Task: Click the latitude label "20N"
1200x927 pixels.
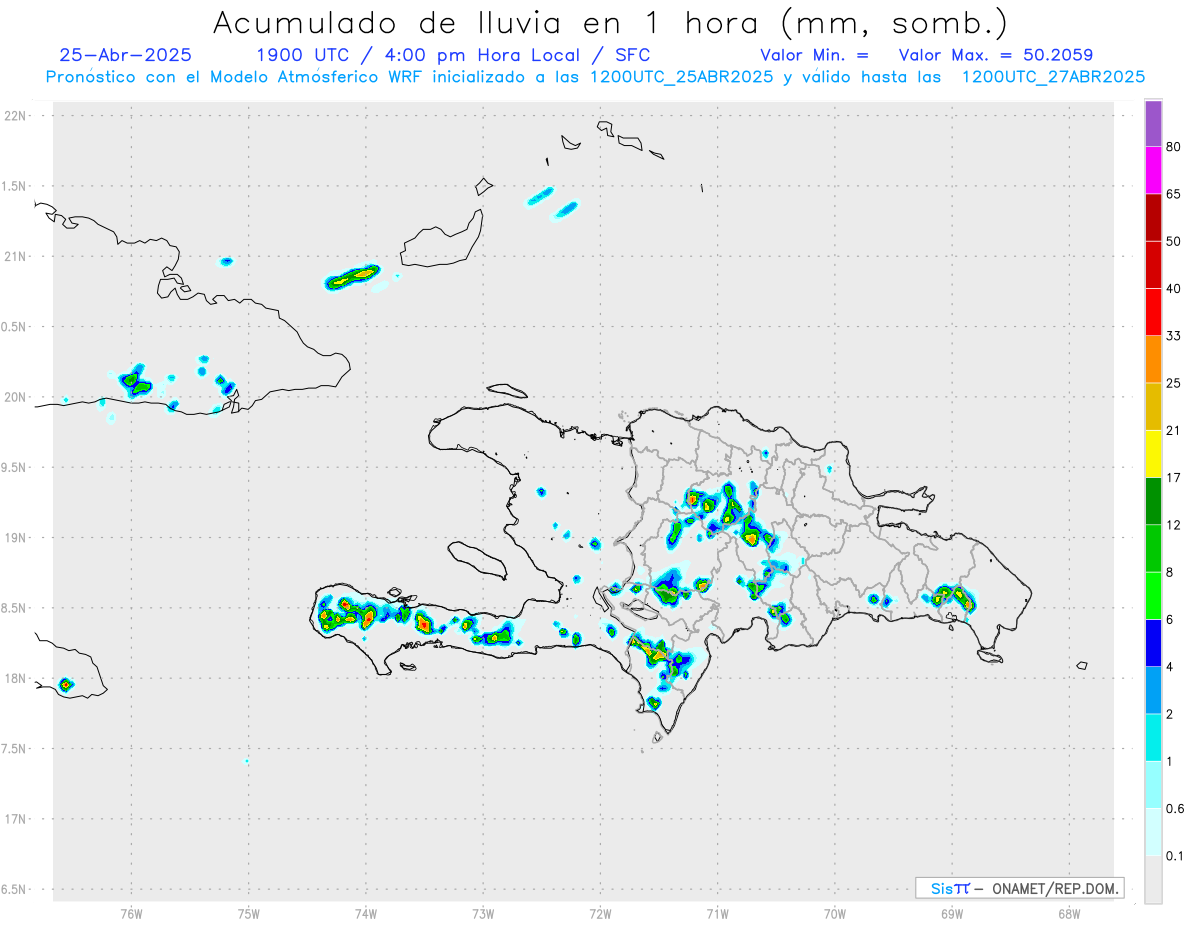Action: (x=17, y=397)
